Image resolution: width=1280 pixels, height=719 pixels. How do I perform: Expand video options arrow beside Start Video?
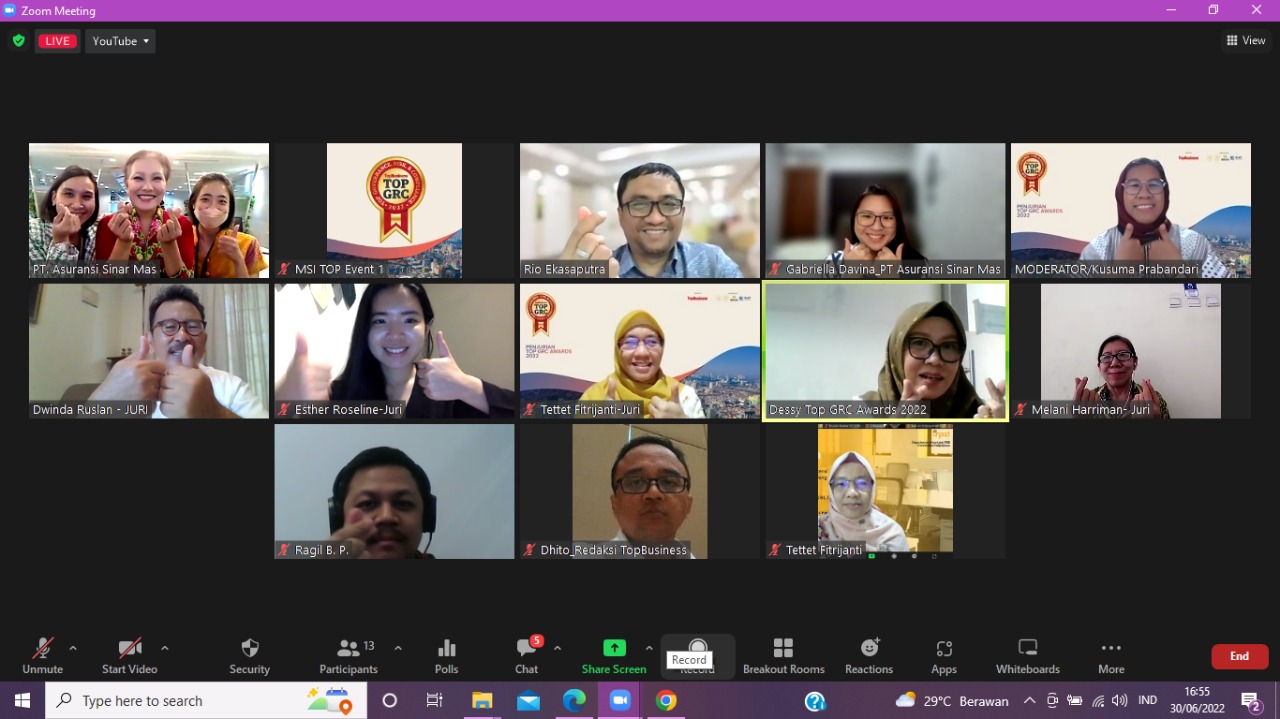165,648
